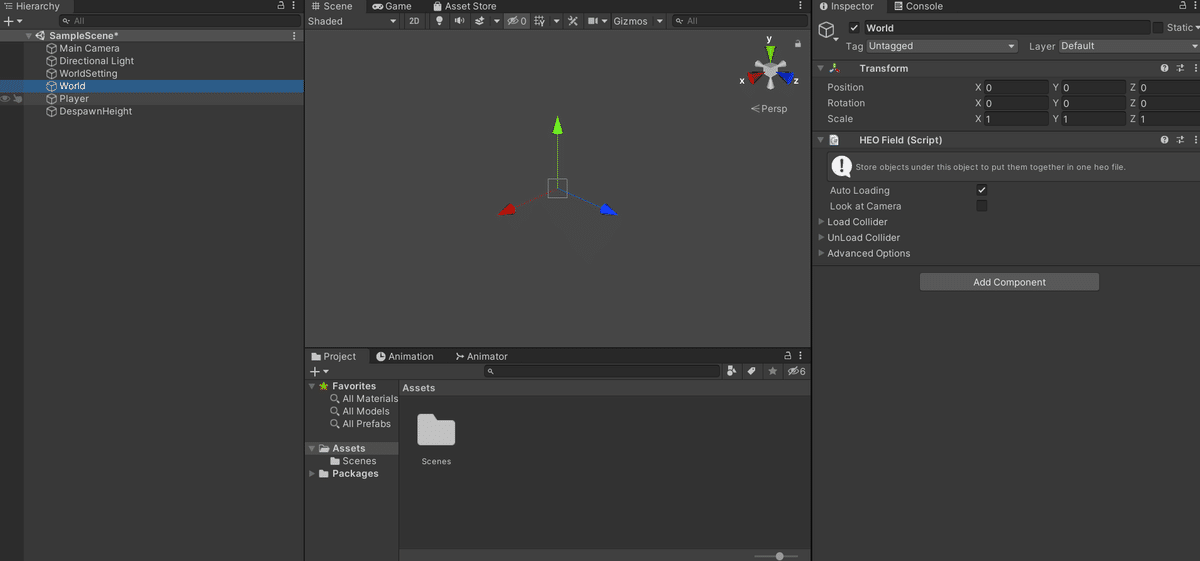Toggle the World object active checkbox

coord(854,28)
